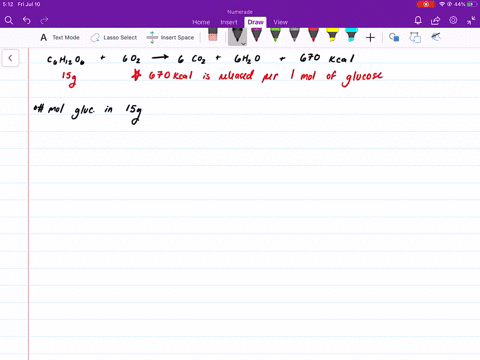Go to the View tab
The image size is (480, 360).
click(x=280, y=22)
